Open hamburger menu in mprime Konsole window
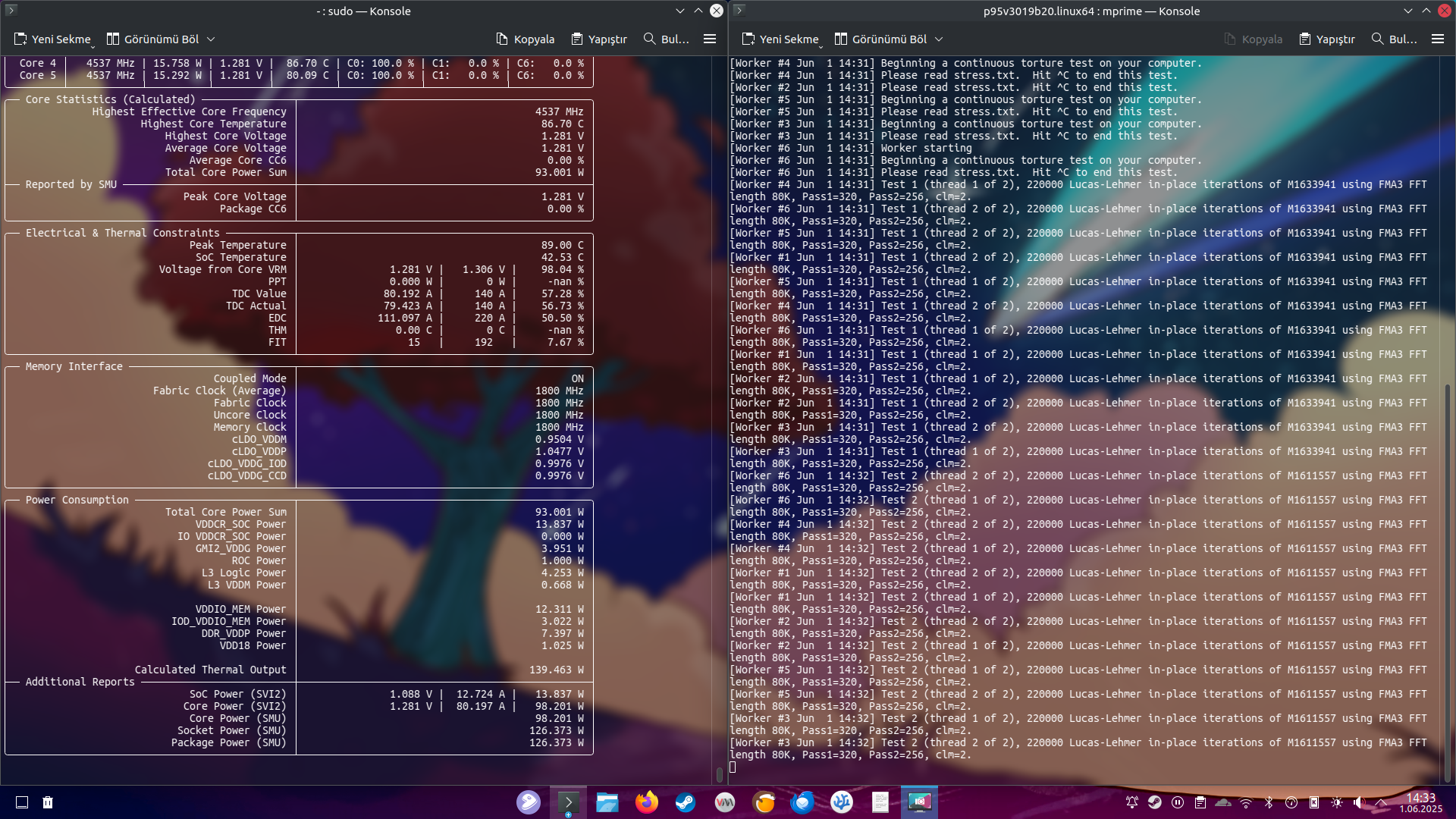The height and width of the screenshot is (819, 1456). [x=1437, y=39]
